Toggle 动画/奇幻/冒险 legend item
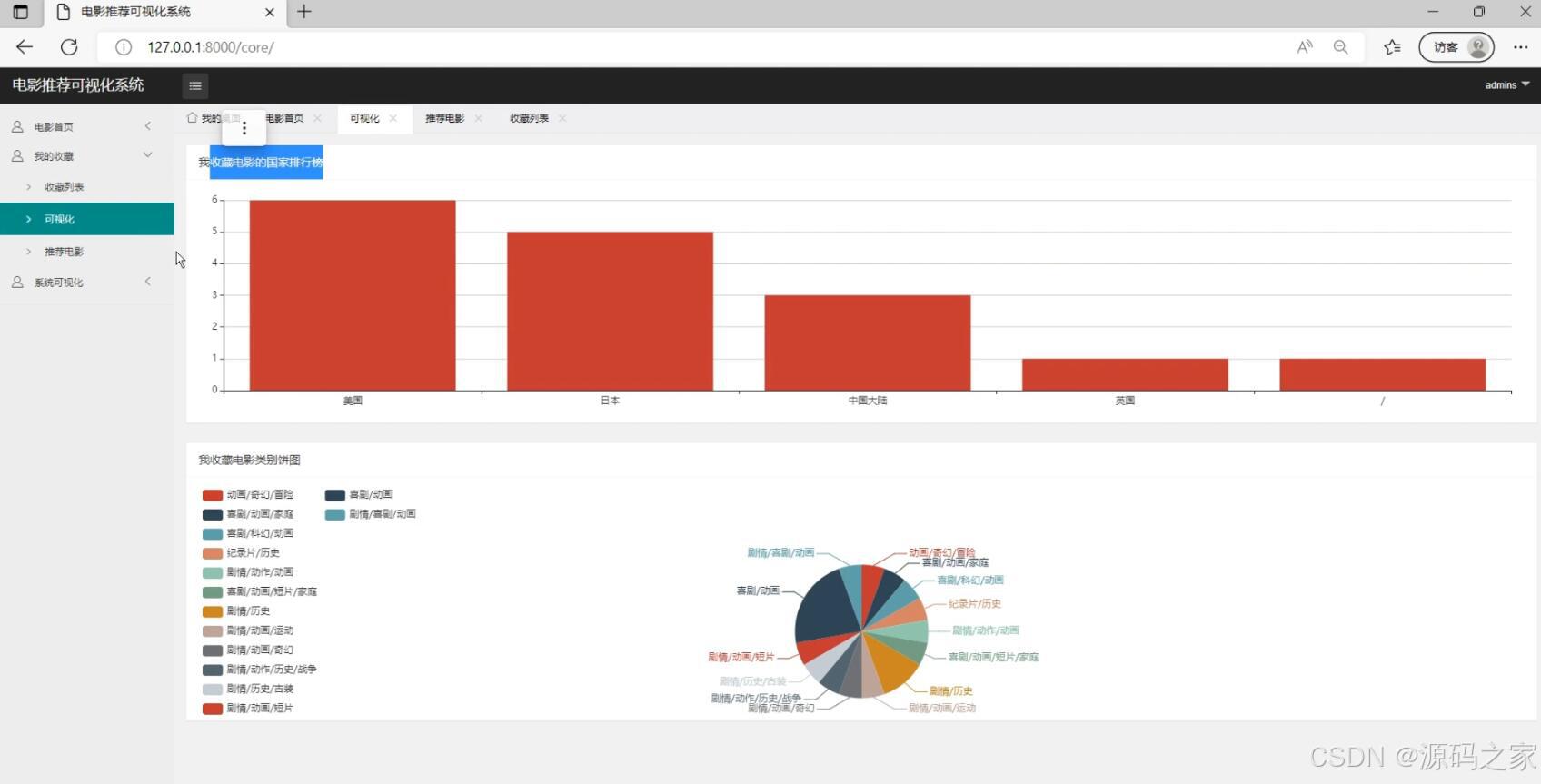This screenshot has height=784, width=1541. pyautogui.click(x=248, y=495)
